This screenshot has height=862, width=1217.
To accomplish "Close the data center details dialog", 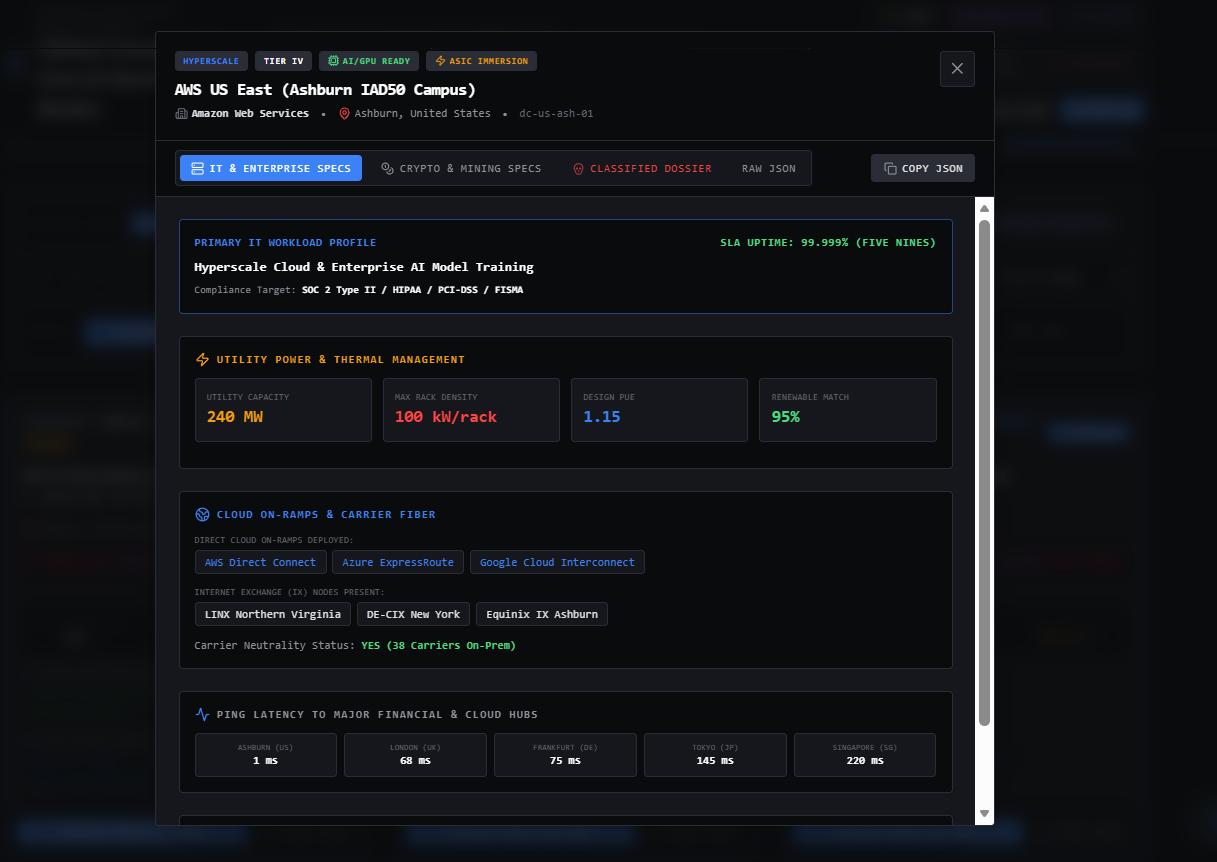I will click(x=957, y=69).
